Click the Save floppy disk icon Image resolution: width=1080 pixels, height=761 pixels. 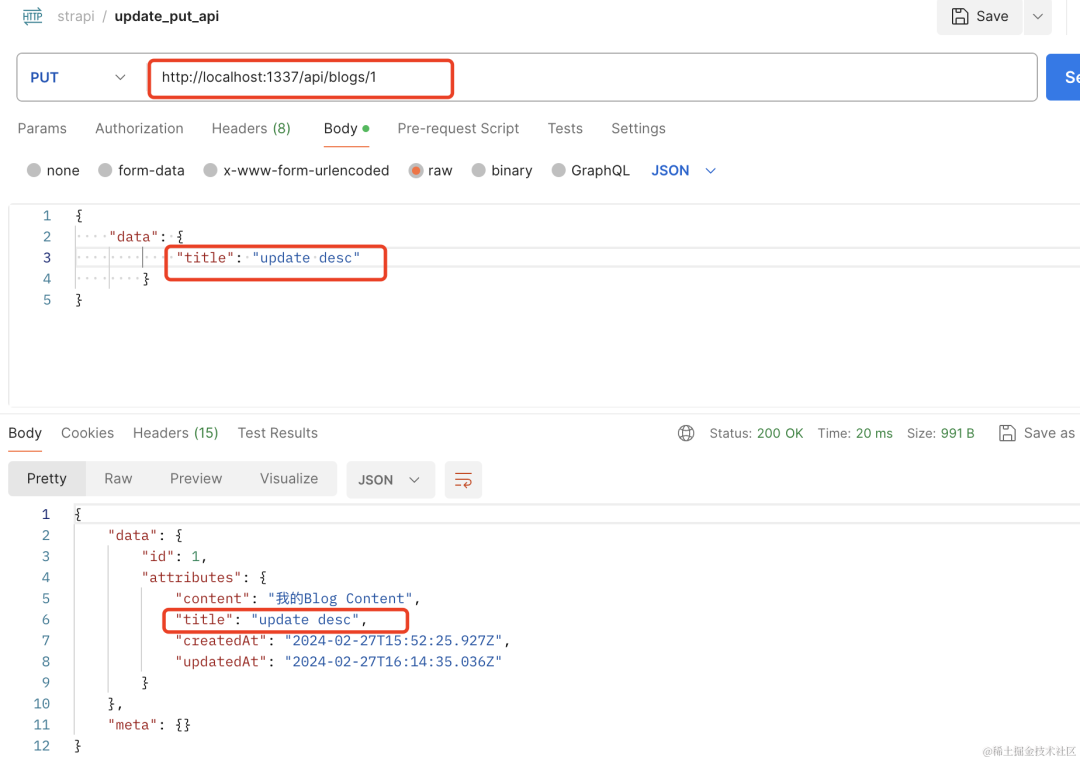click(959, 17)
